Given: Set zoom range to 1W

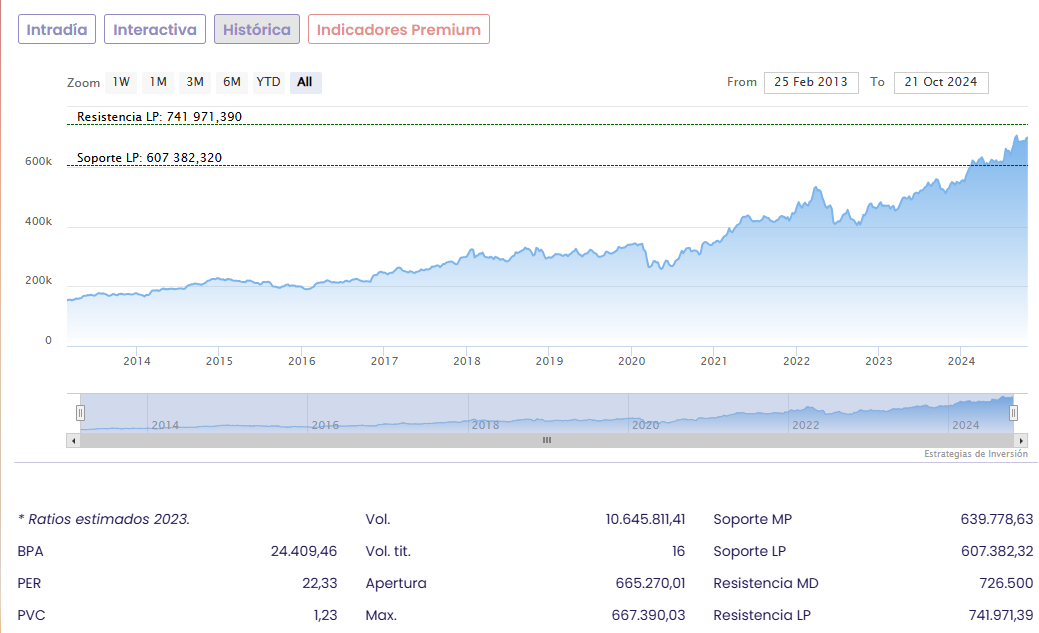Looking at the screenshot, I should [121, 82].
